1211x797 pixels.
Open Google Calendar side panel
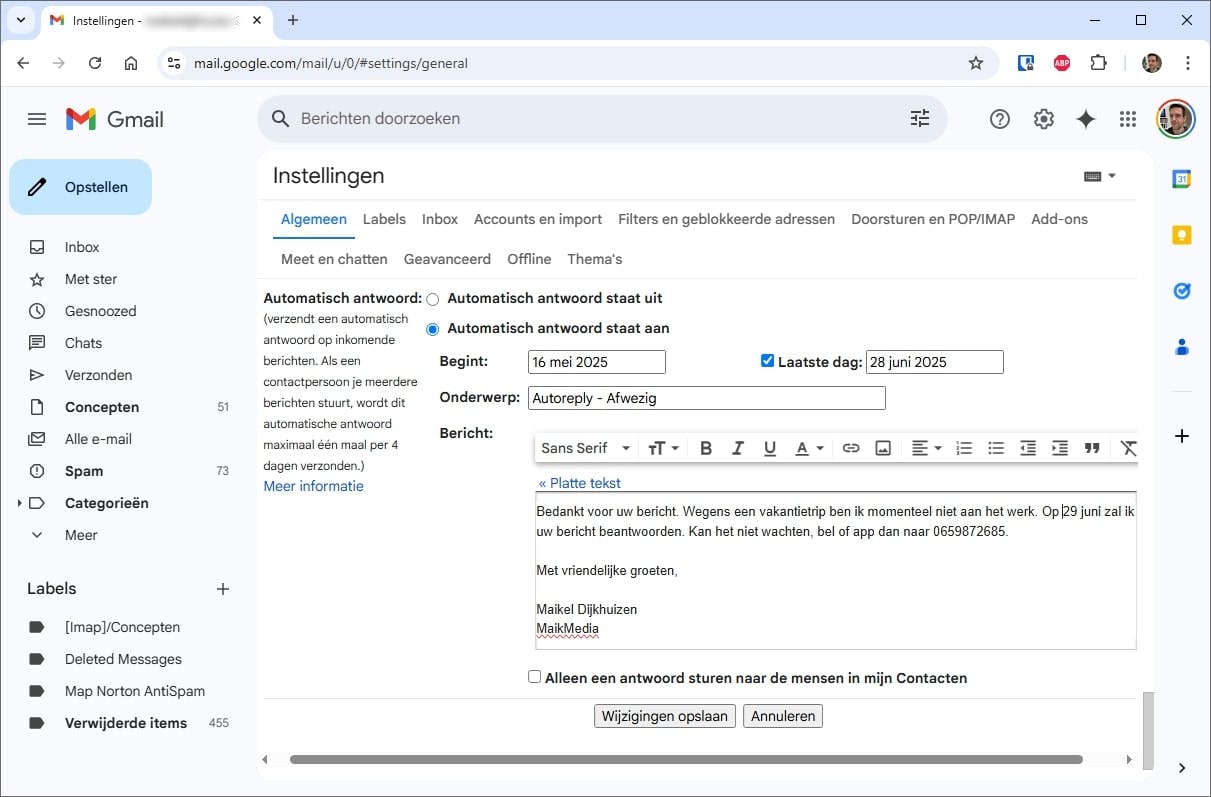tap(1182, 179)
